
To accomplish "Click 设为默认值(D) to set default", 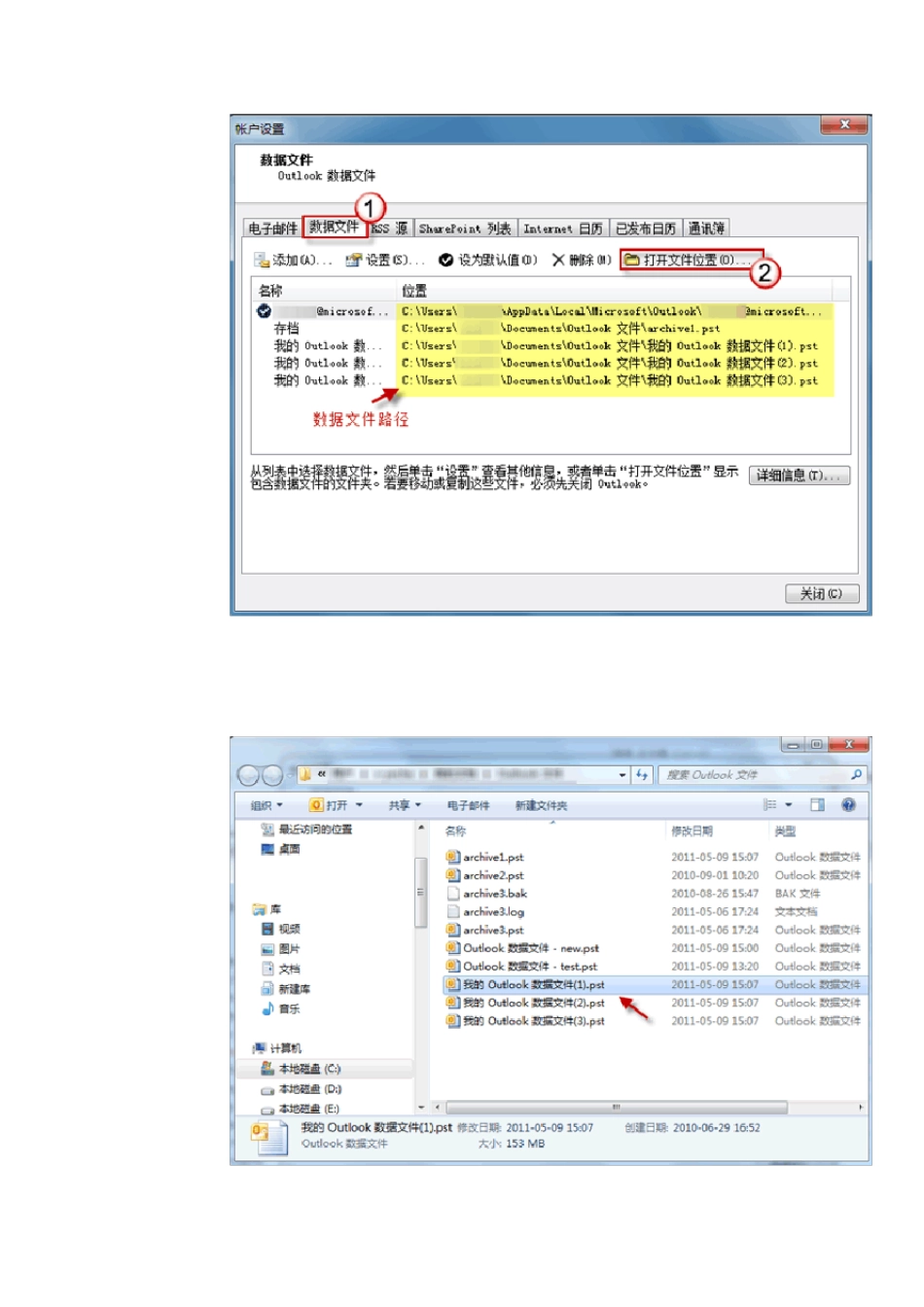I will [487, 260].
